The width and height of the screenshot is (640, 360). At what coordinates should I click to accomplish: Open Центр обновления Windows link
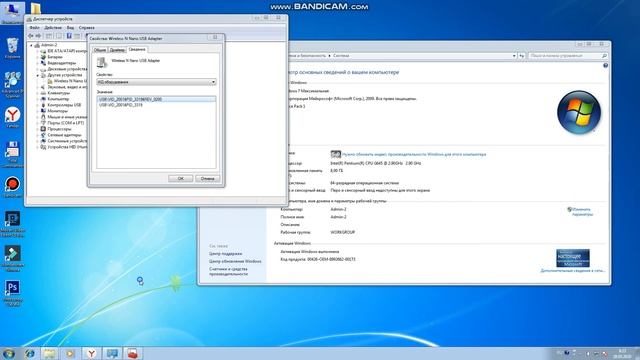[235, 261]
